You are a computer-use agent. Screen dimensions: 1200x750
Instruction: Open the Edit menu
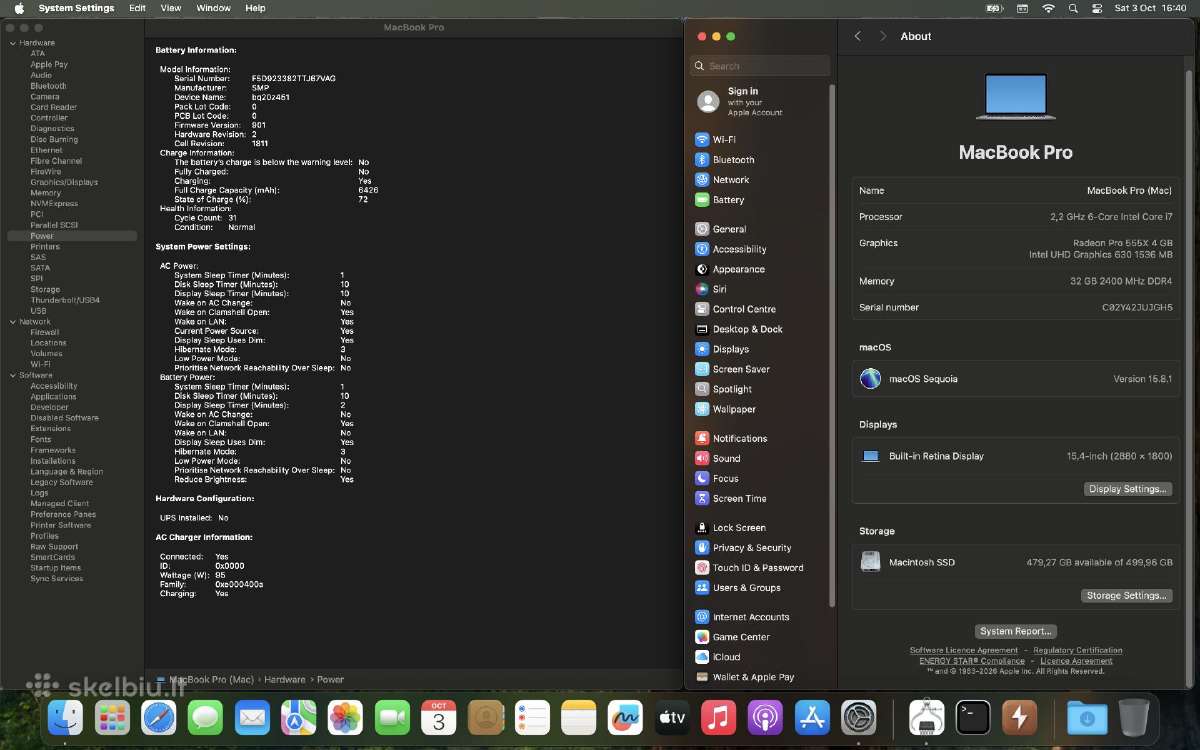(x=137, y=8)
